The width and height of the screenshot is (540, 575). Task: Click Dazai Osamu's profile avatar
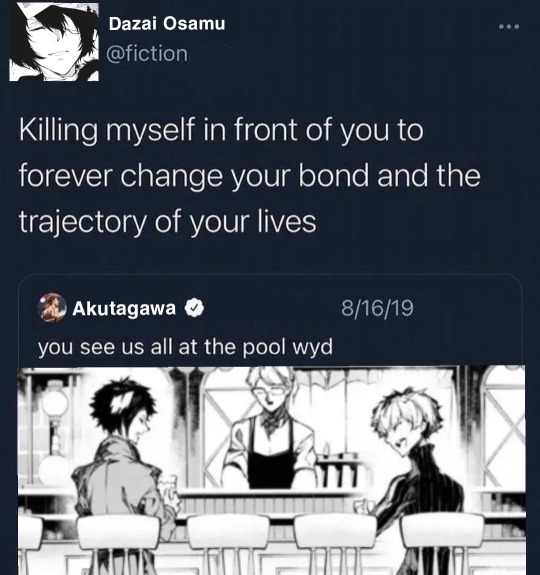54,41
